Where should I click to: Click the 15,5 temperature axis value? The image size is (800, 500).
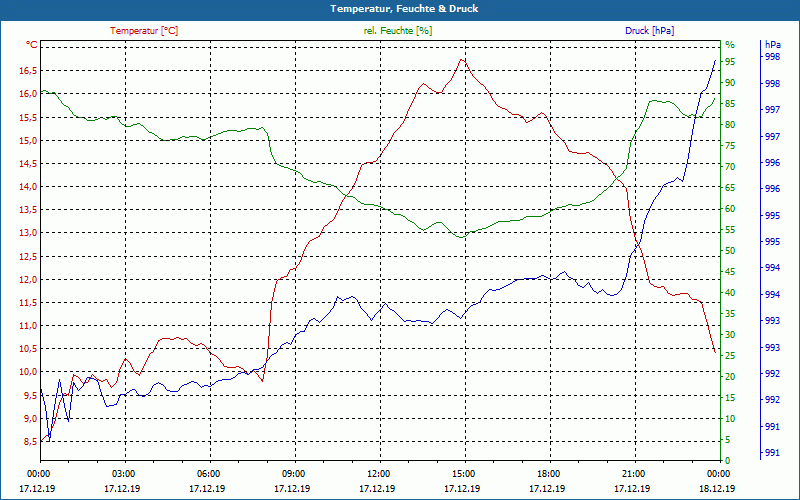[28, 117]
